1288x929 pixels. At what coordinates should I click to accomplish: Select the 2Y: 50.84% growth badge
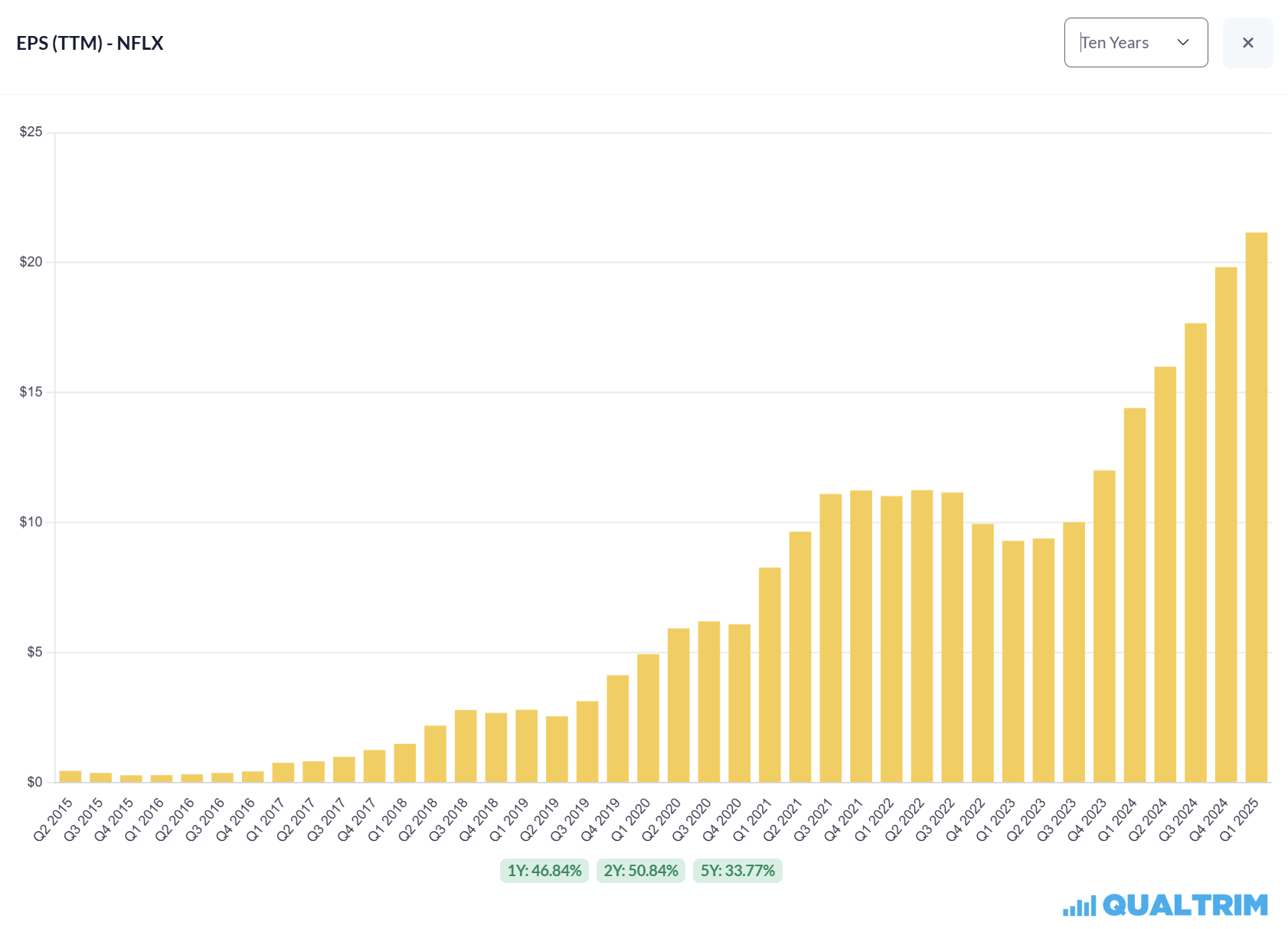[x=641, y=871]
